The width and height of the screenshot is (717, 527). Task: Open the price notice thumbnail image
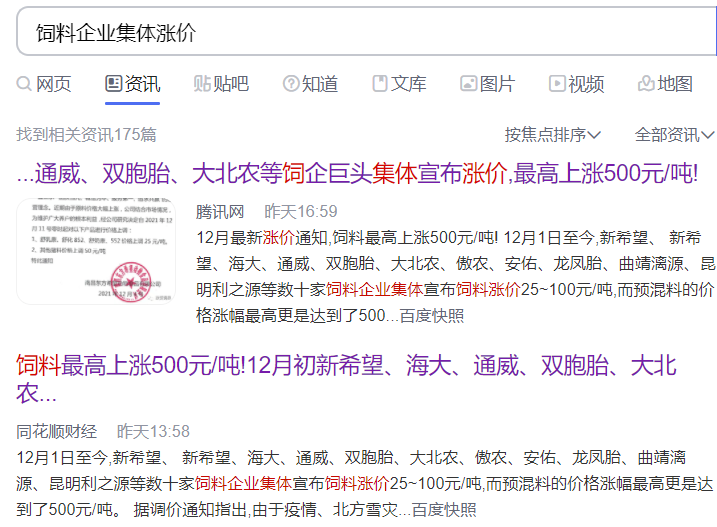tap(96, 251)
